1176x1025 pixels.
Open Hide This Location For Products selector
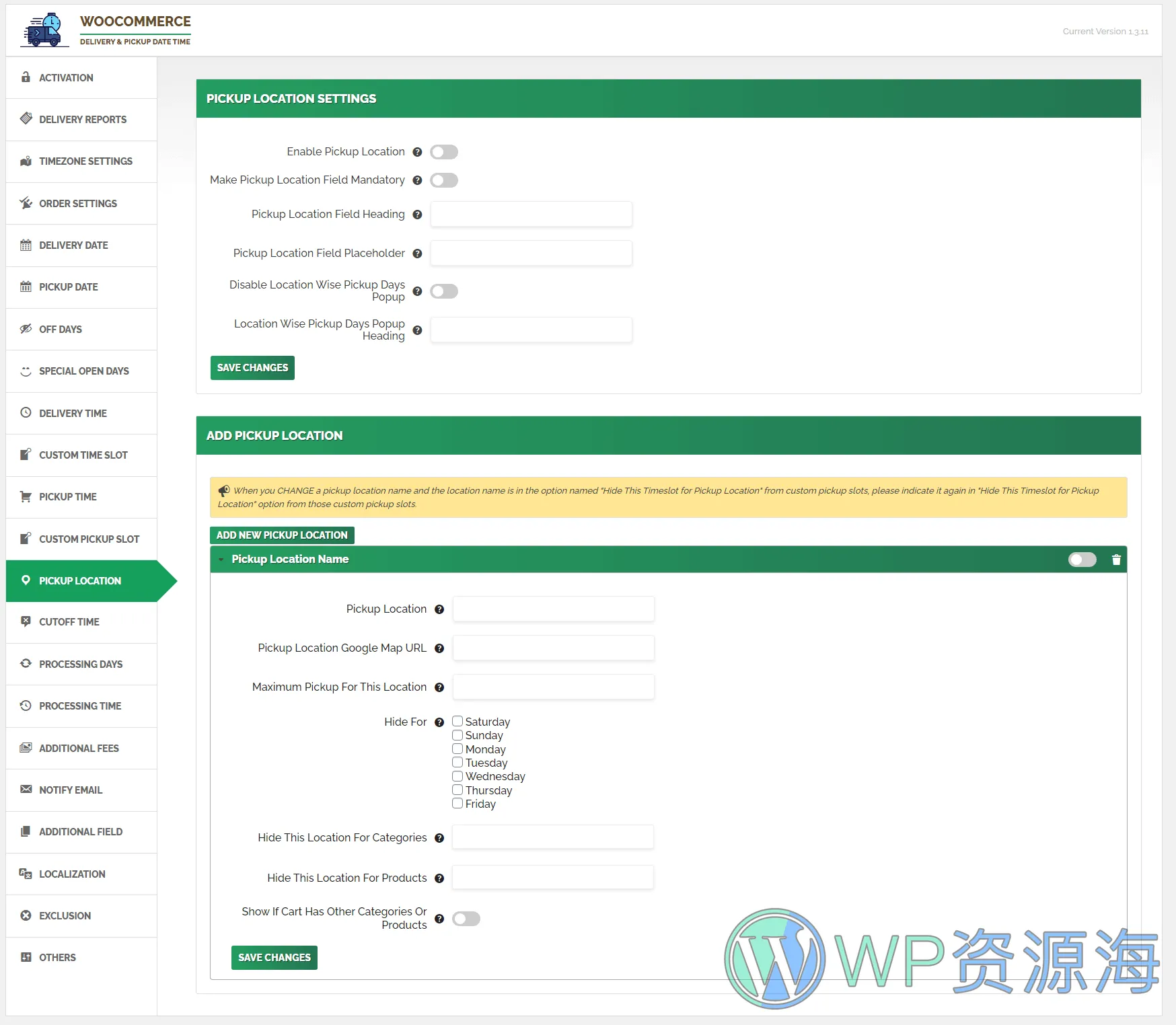tap(552, 878)
